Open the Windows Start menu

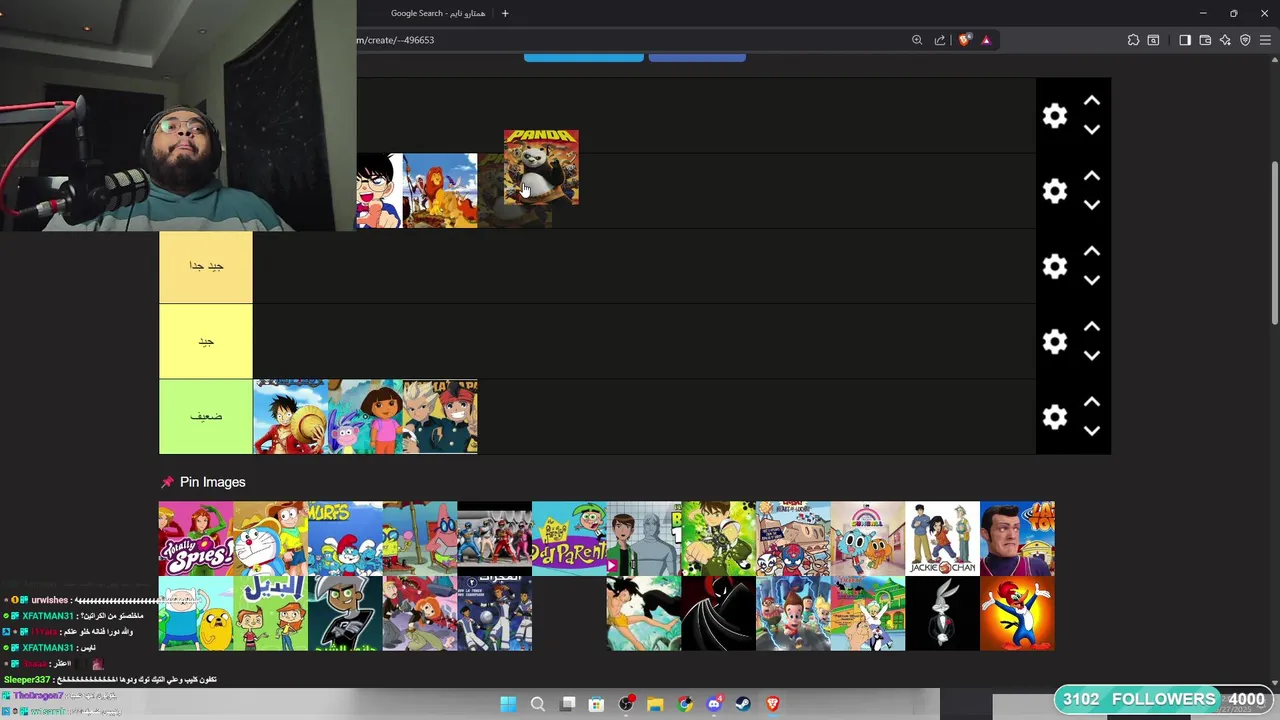click(x=508, y=704)
